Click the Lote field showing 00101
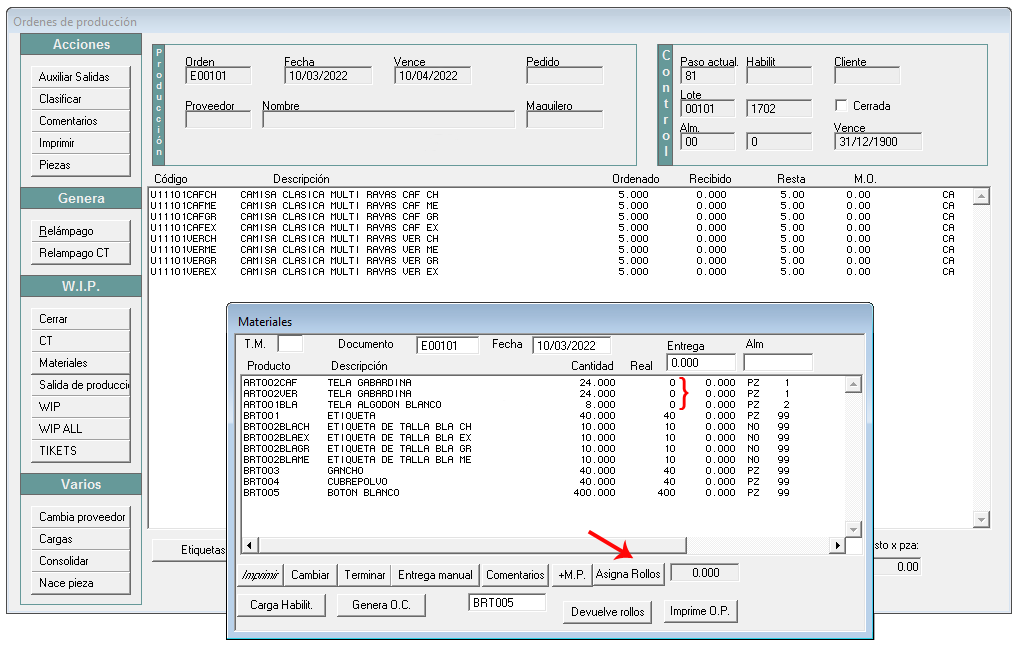This screenshot has height=649, width=1025. pyautogui.click(x=707, y=109)
